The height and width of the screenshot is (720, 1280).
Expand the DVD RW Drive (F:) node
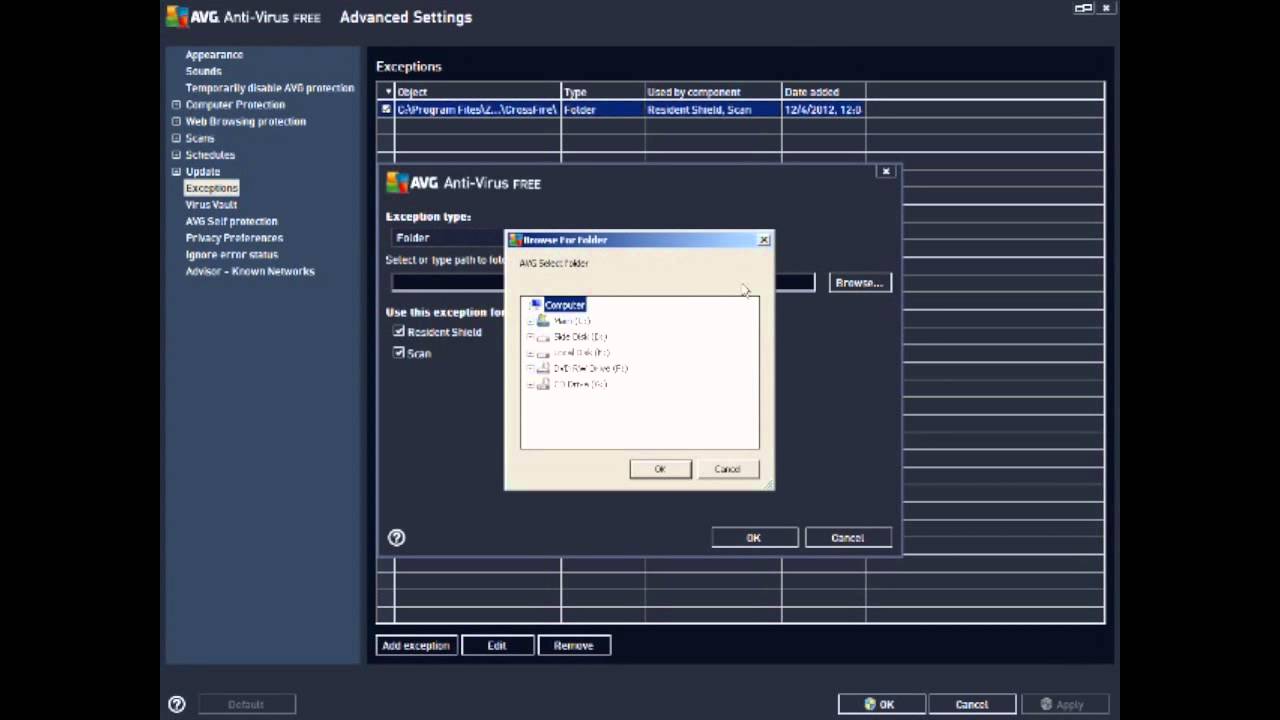point(530,369)
